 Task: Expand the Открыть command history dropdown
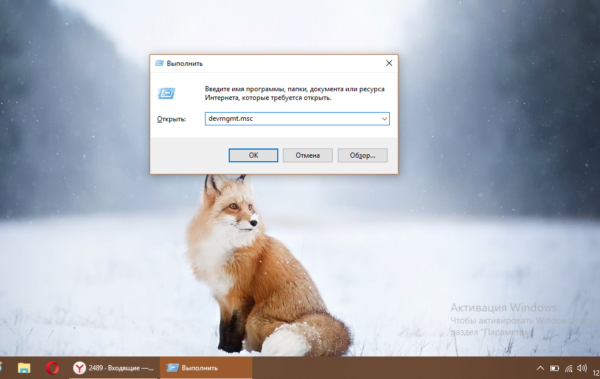click(x=384, y=119)
